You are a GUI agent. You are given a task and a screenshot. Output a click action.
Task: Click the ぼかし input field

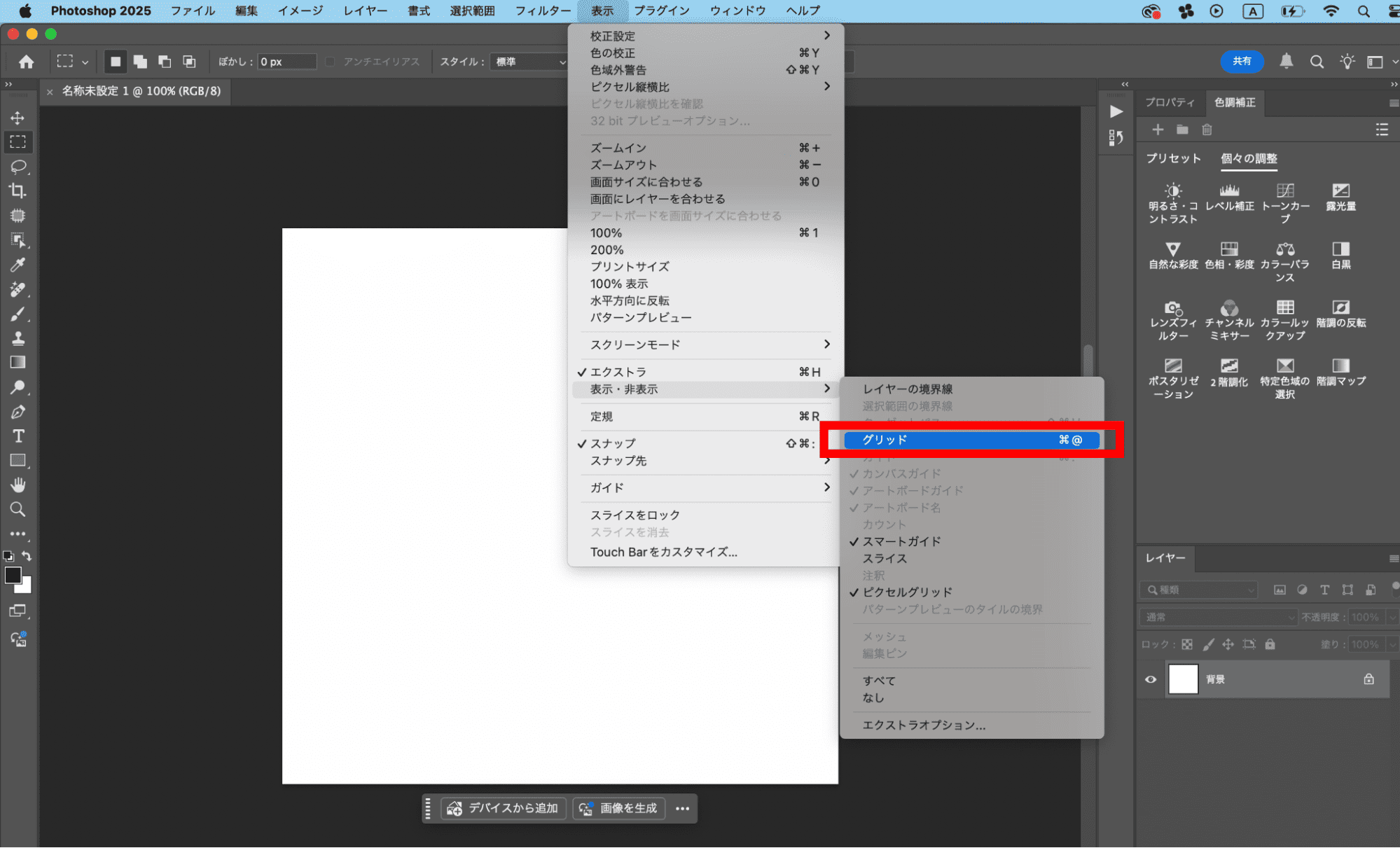point(286,62)
